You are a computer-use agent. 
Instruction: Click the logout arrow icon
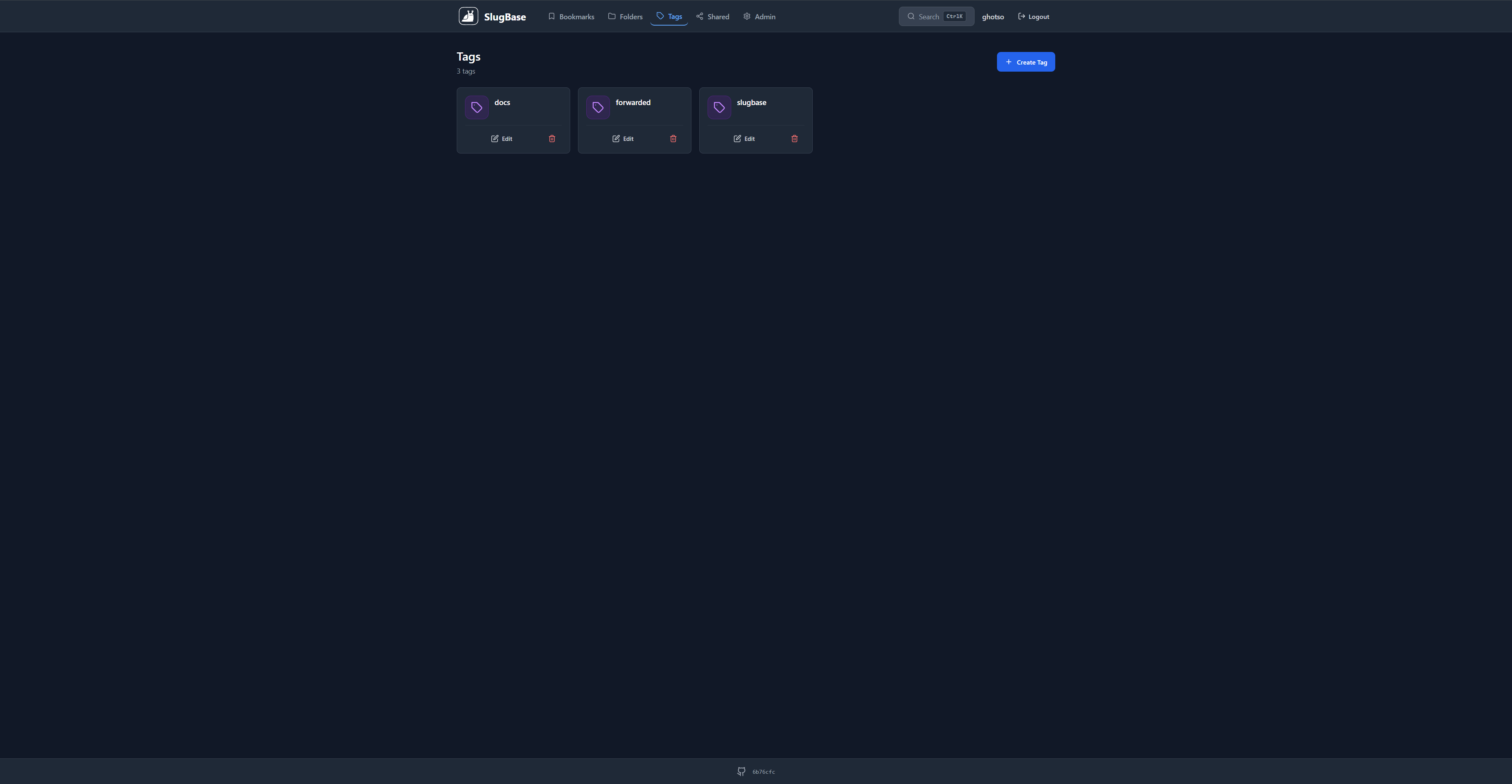(1022, 17)
